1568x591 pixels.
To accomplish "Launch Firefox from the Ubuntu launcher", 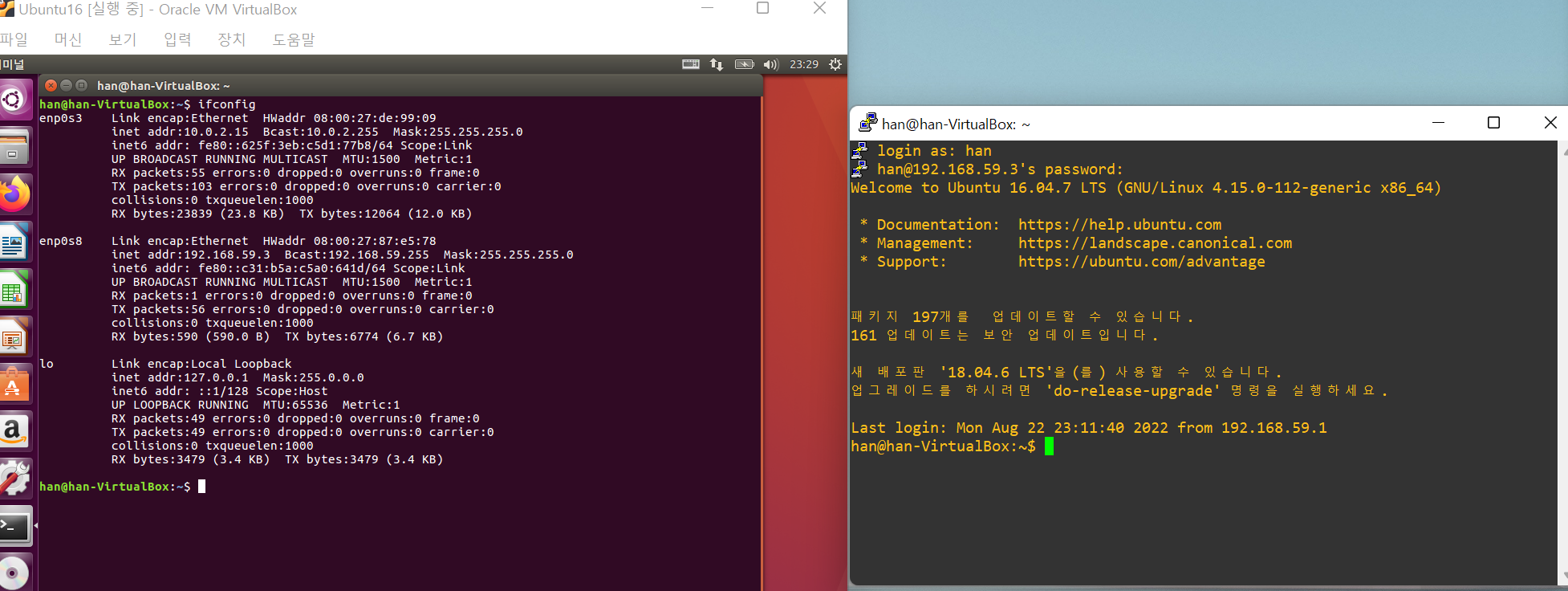I will [14, 195].
